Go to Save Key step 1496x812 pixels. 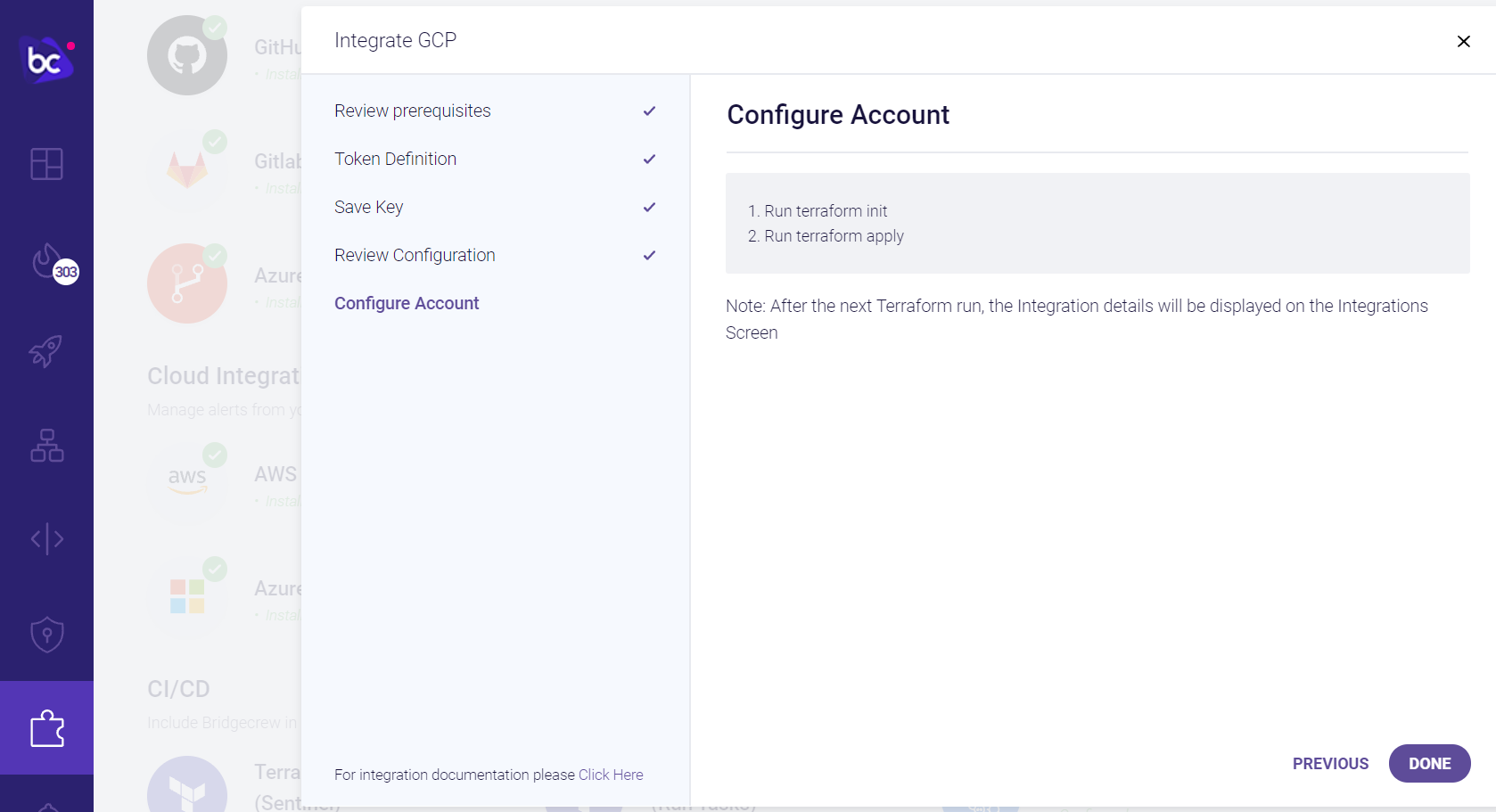pos(368,207)
